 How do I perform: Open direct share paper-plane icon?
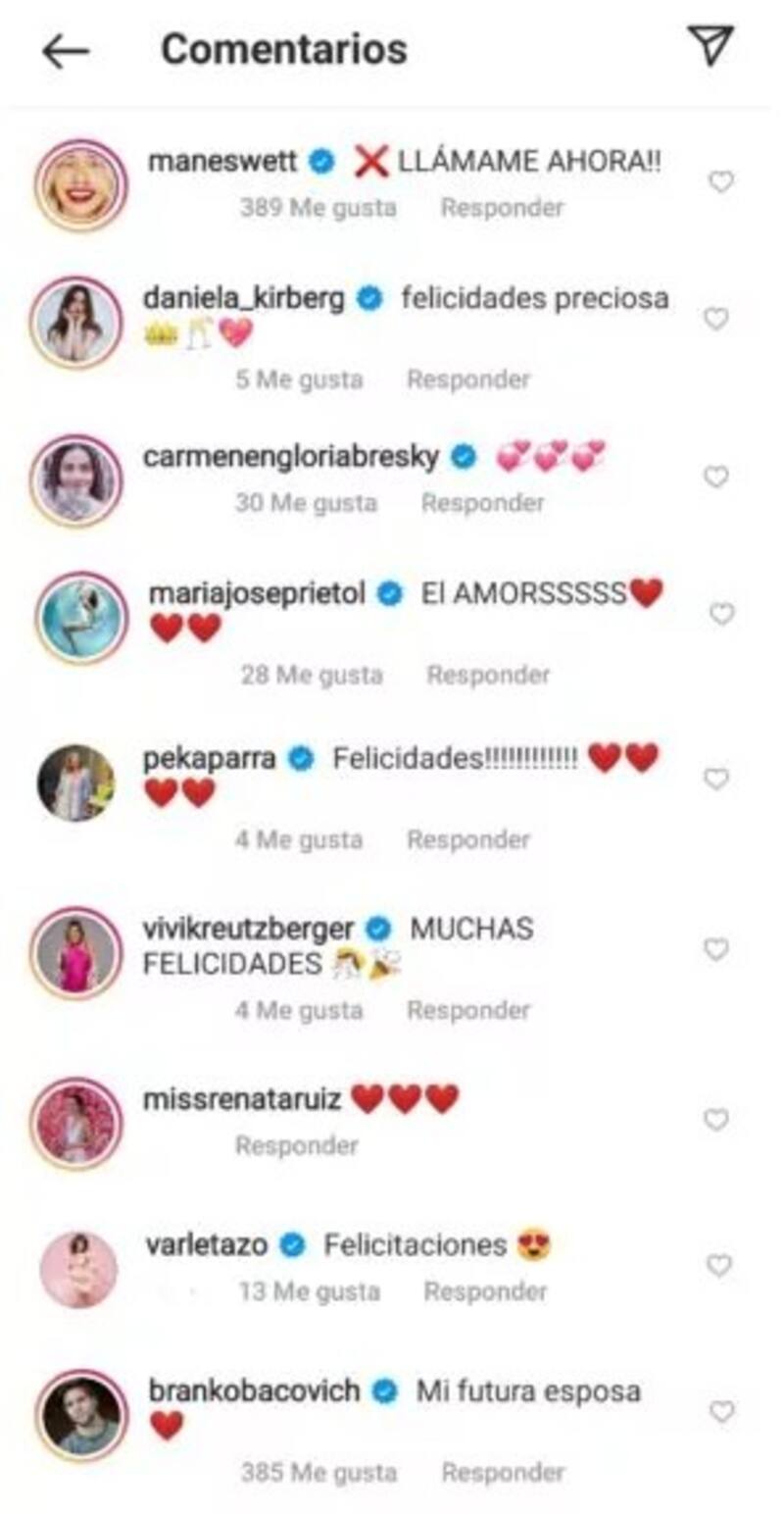710,46
